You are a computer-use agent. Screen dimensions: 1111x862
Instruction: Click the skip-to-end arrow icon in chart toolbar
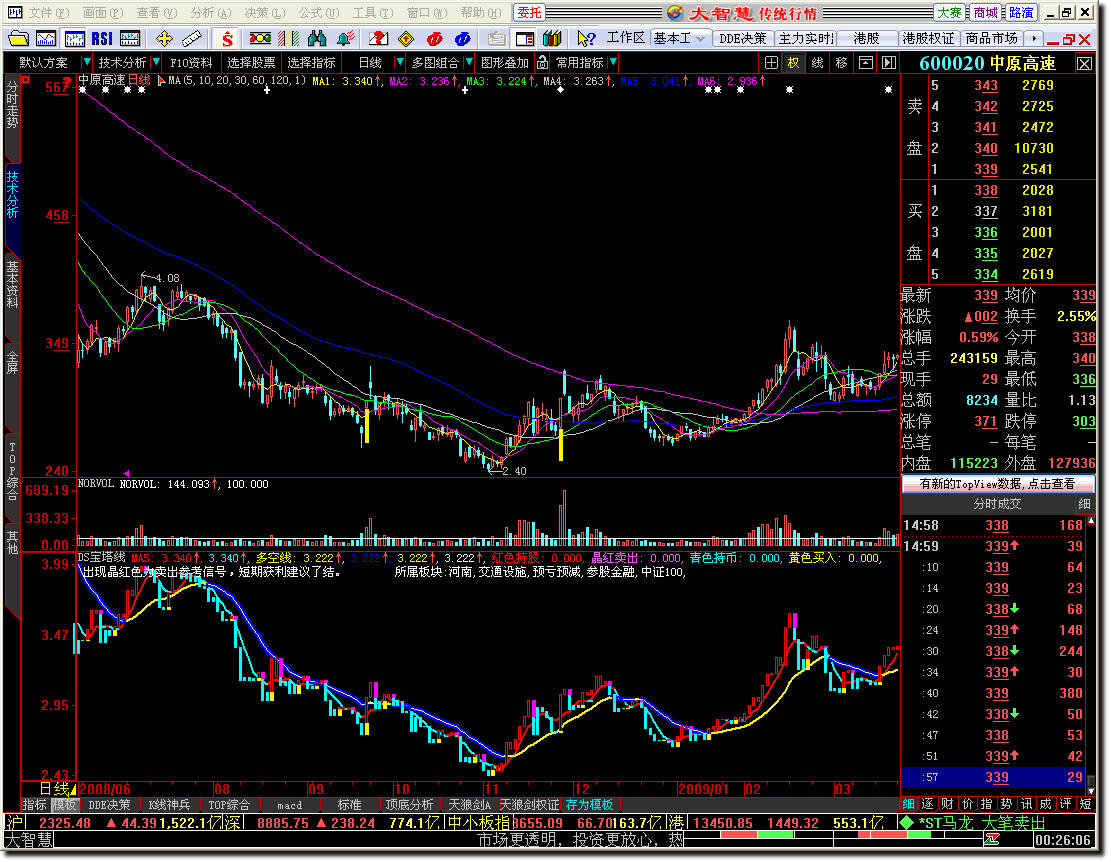coord(889,63)
